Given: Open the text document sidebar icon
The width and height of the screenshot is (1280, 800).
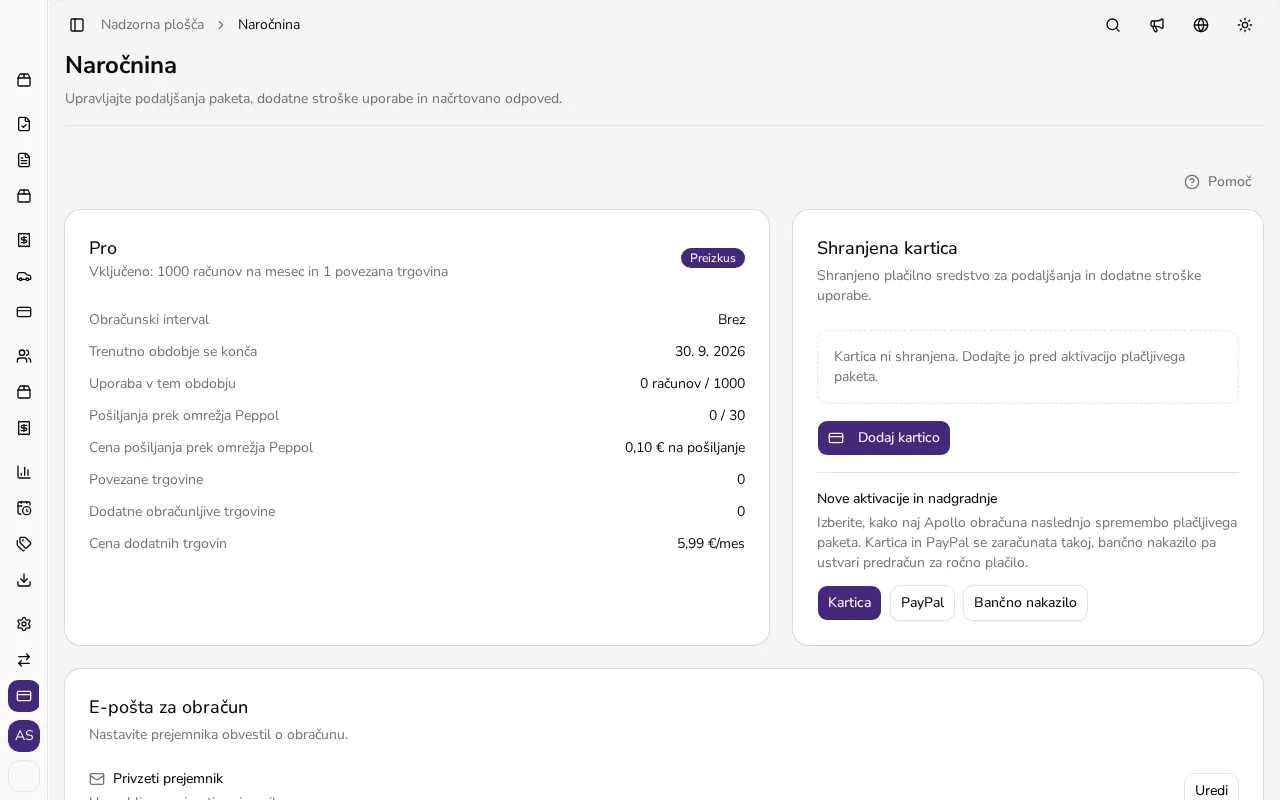Looking at the screenshot, I should [24, 160].
